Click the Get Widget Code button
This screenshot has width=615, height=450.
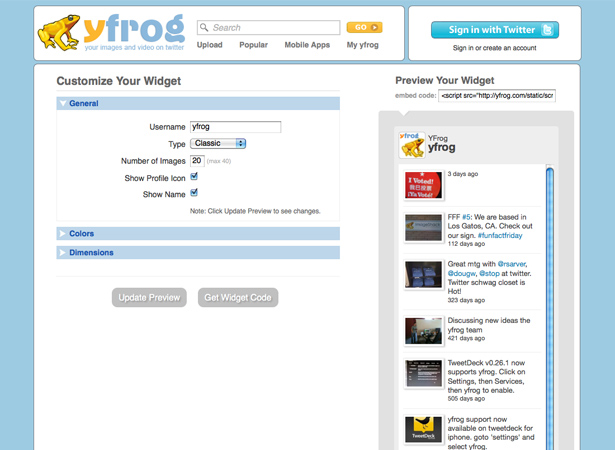pos(238,297)
